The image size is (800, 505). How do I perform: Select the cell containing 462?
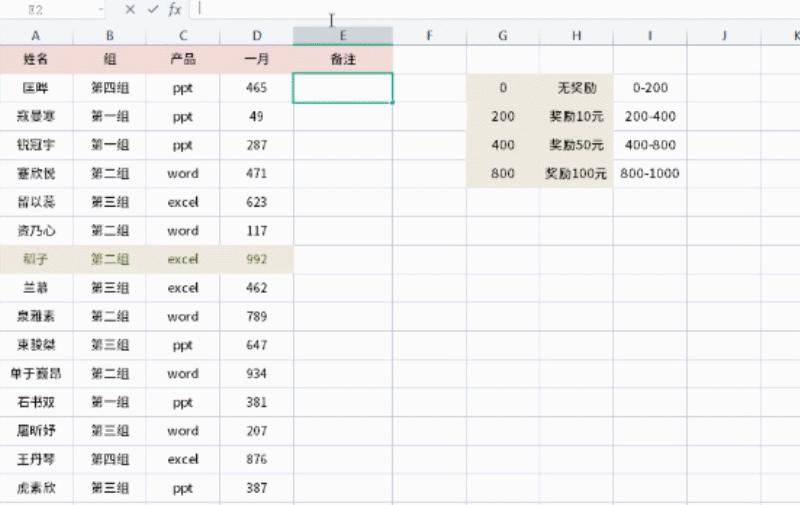(x=257, y=288)
